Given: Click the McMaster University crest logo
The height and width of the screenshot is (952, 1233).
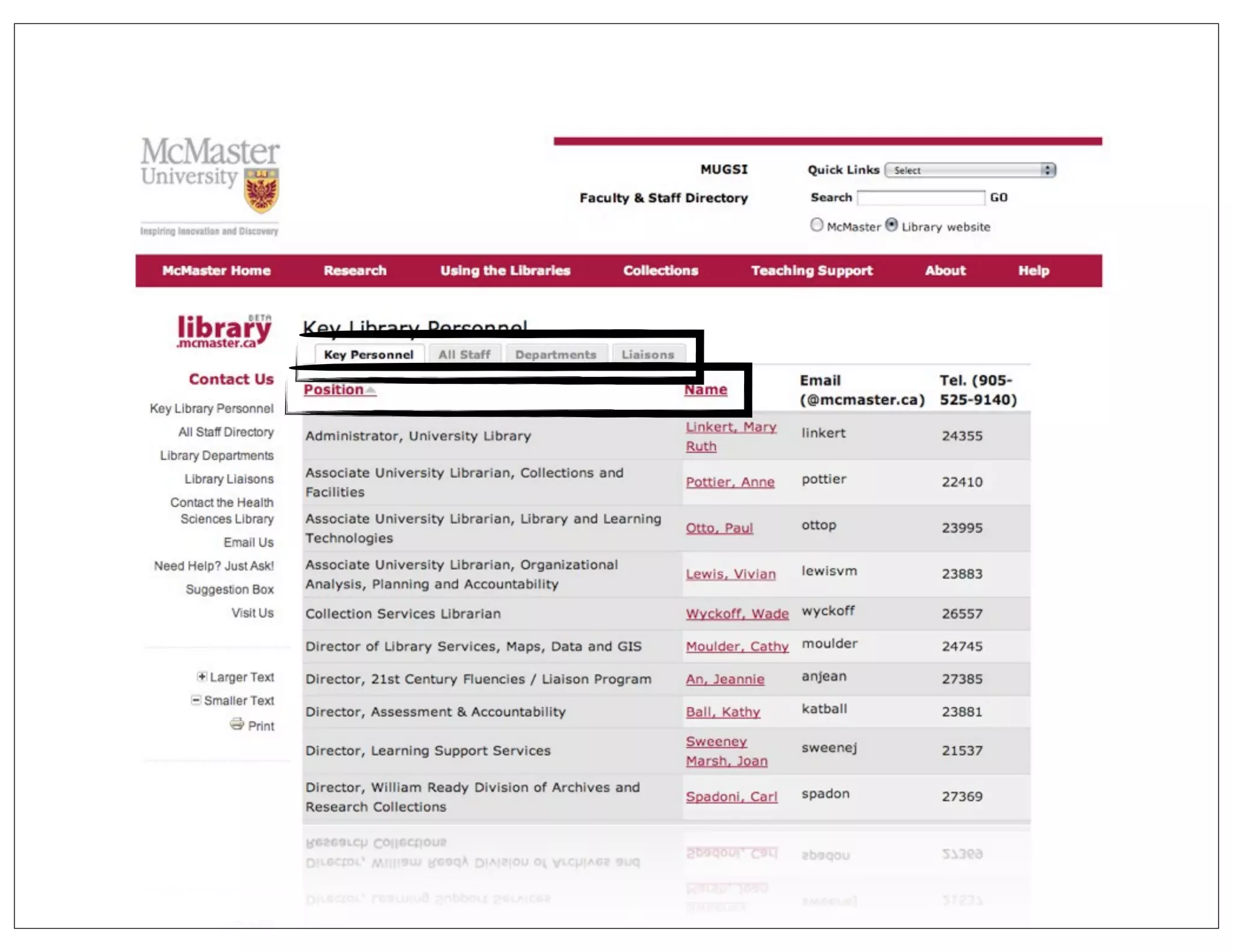Looking at the screenshot, I should pyautogui.click(x=261, y=191).
